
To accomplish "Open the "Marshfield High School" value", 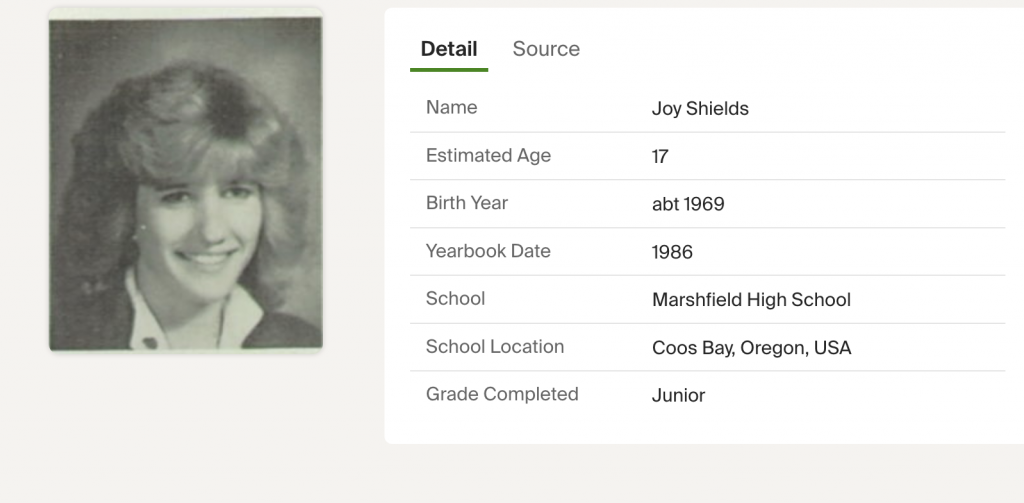I will pos(751,300).
